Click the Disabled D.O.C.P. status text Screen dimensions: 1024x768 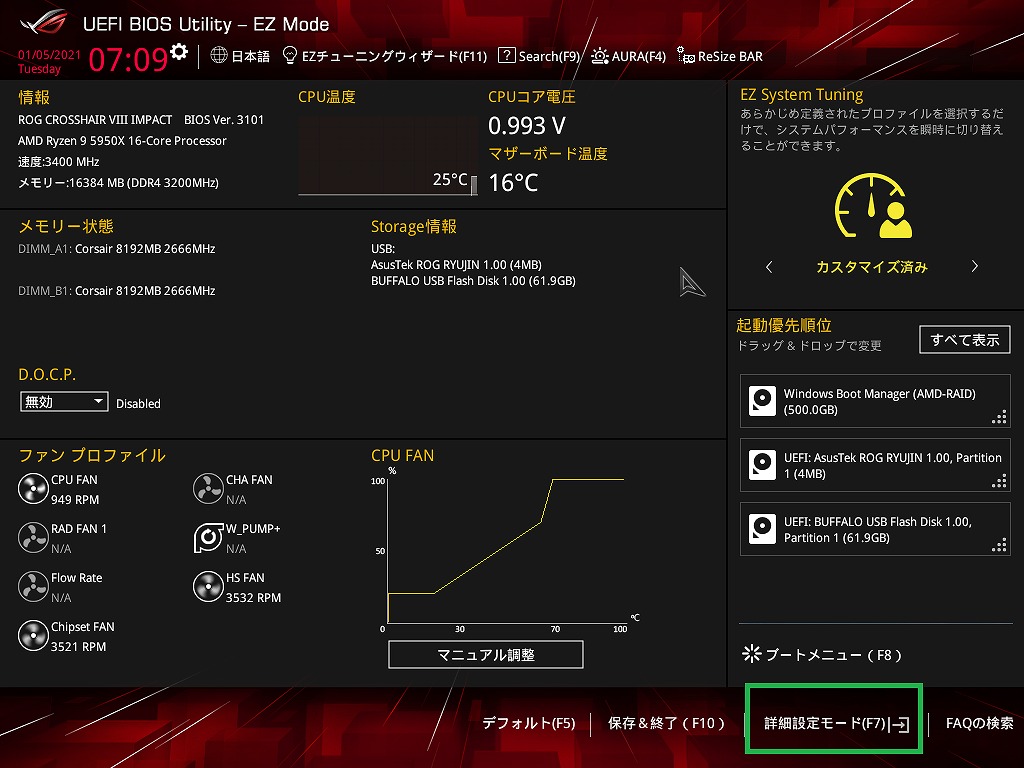tap(138, 404)
